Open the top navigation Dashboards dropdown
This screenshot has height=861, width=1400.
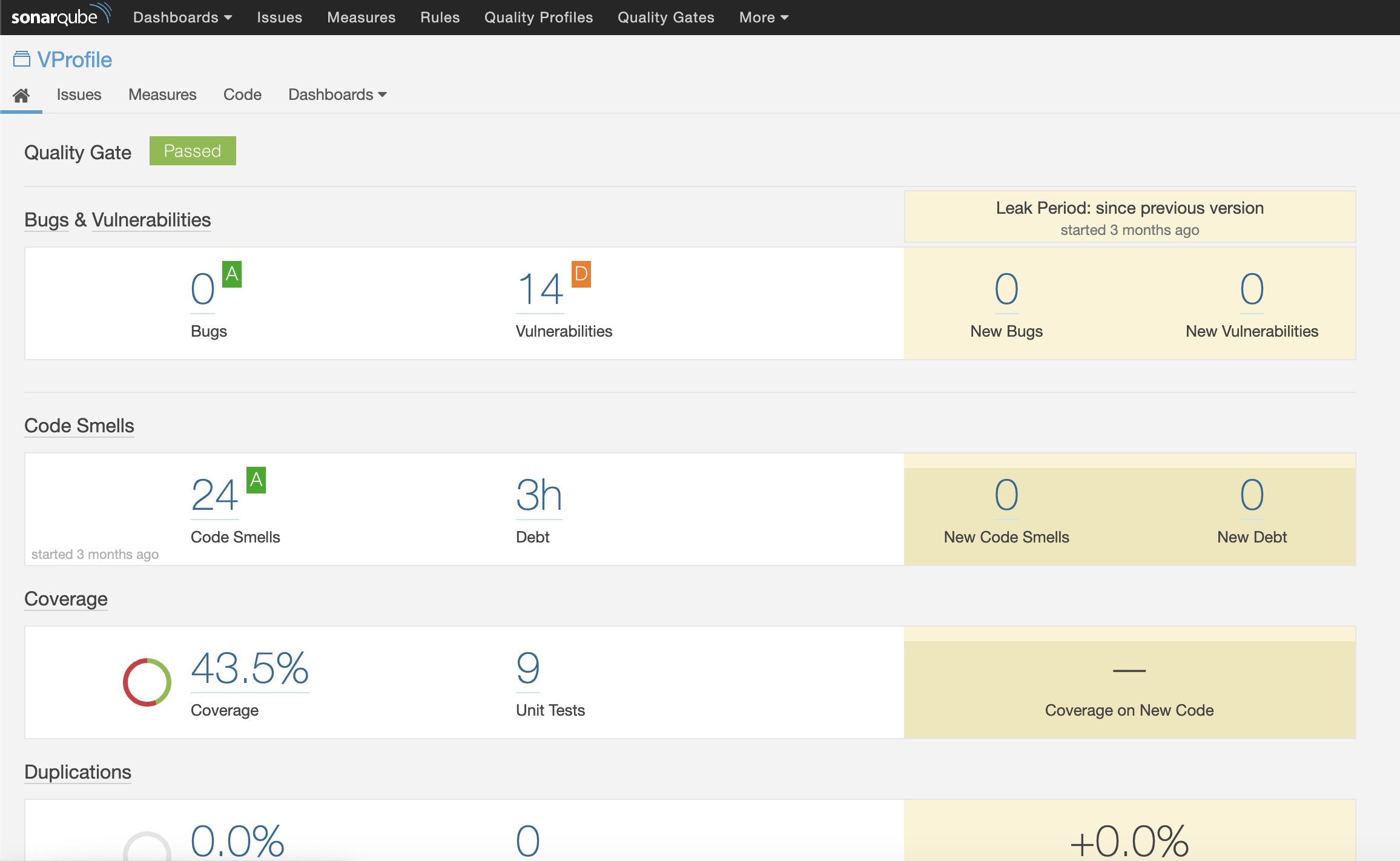pos(182,17)
